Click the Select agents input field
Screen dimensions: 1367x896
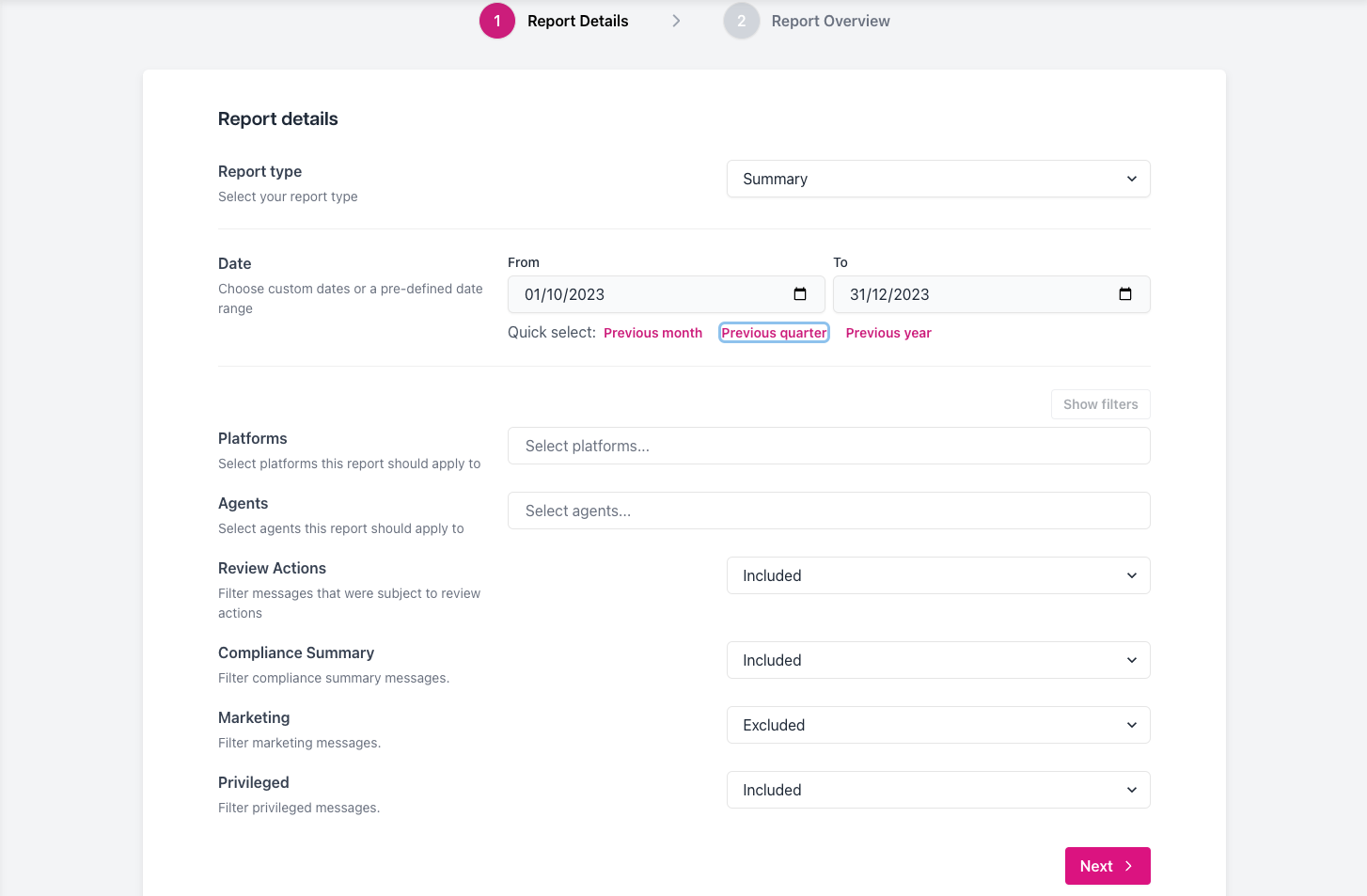(828, 511)
